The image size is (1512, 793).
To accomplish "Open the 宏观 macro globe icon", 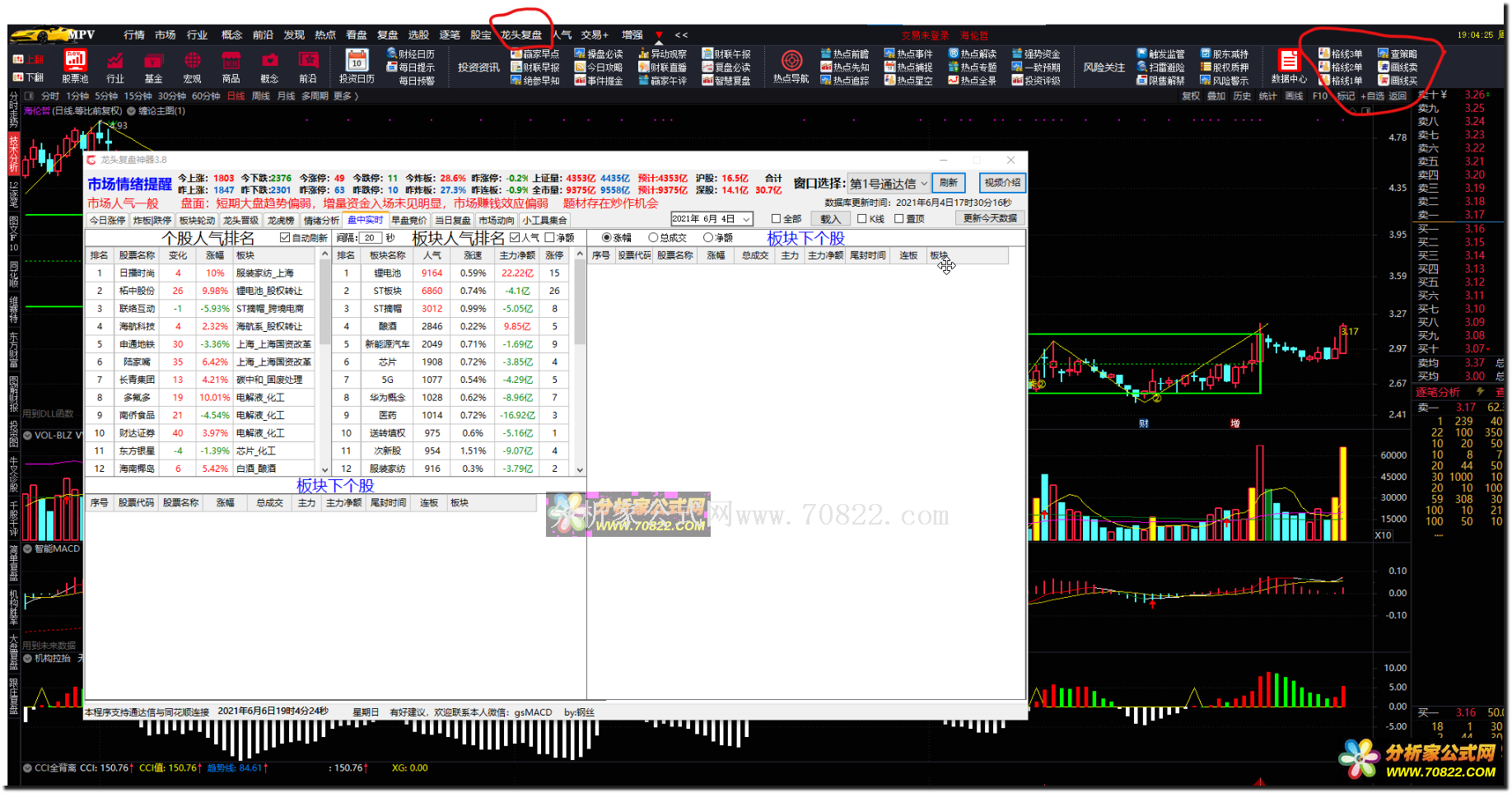I will tap(193, 66).
